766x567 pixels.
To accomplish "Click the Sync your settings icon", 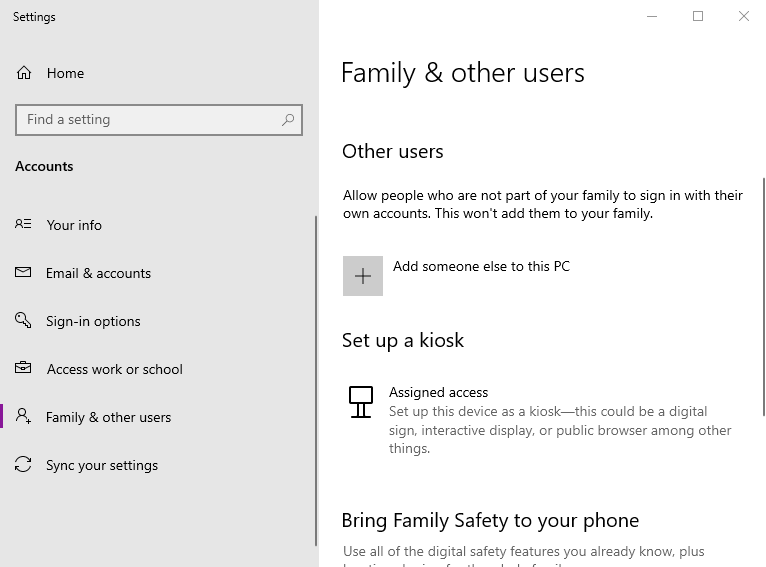I will [23, 465].
